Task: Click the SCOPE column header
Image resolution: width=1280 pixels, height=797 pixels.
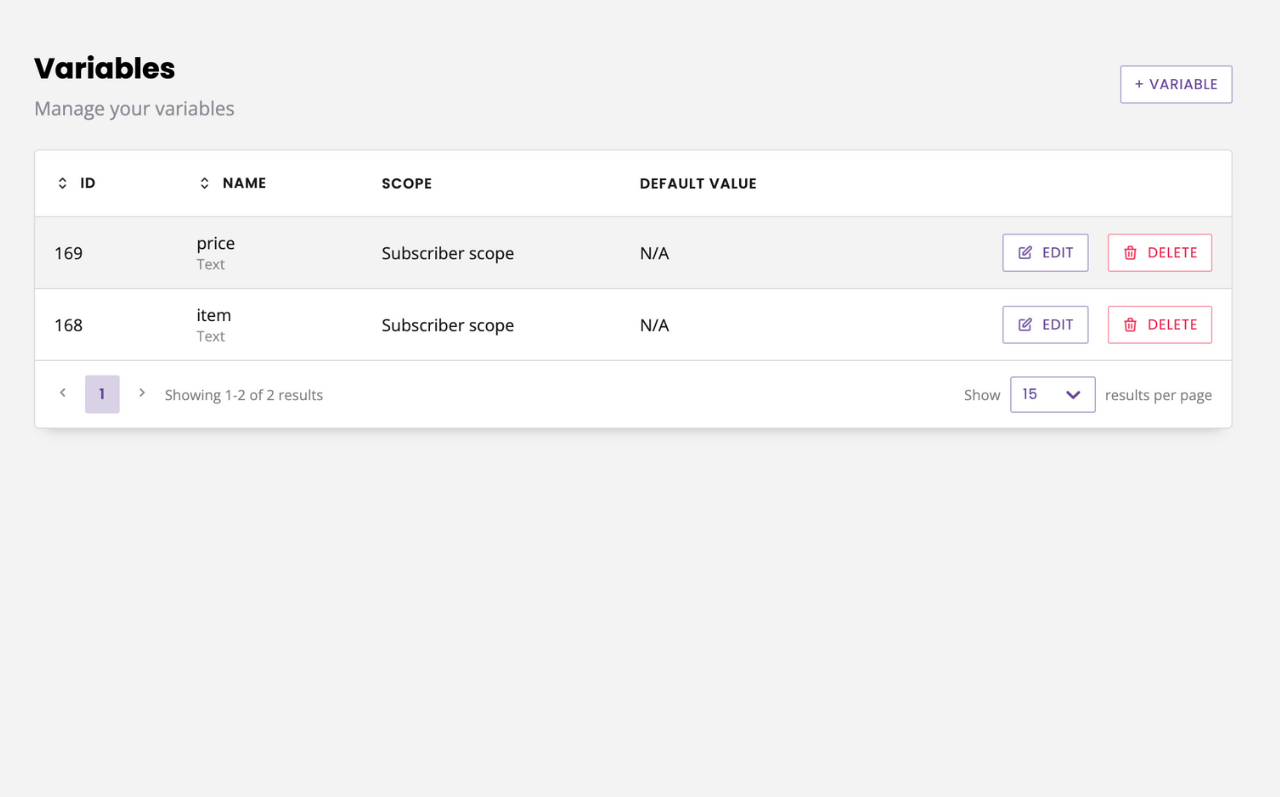Action: [406, 184]
